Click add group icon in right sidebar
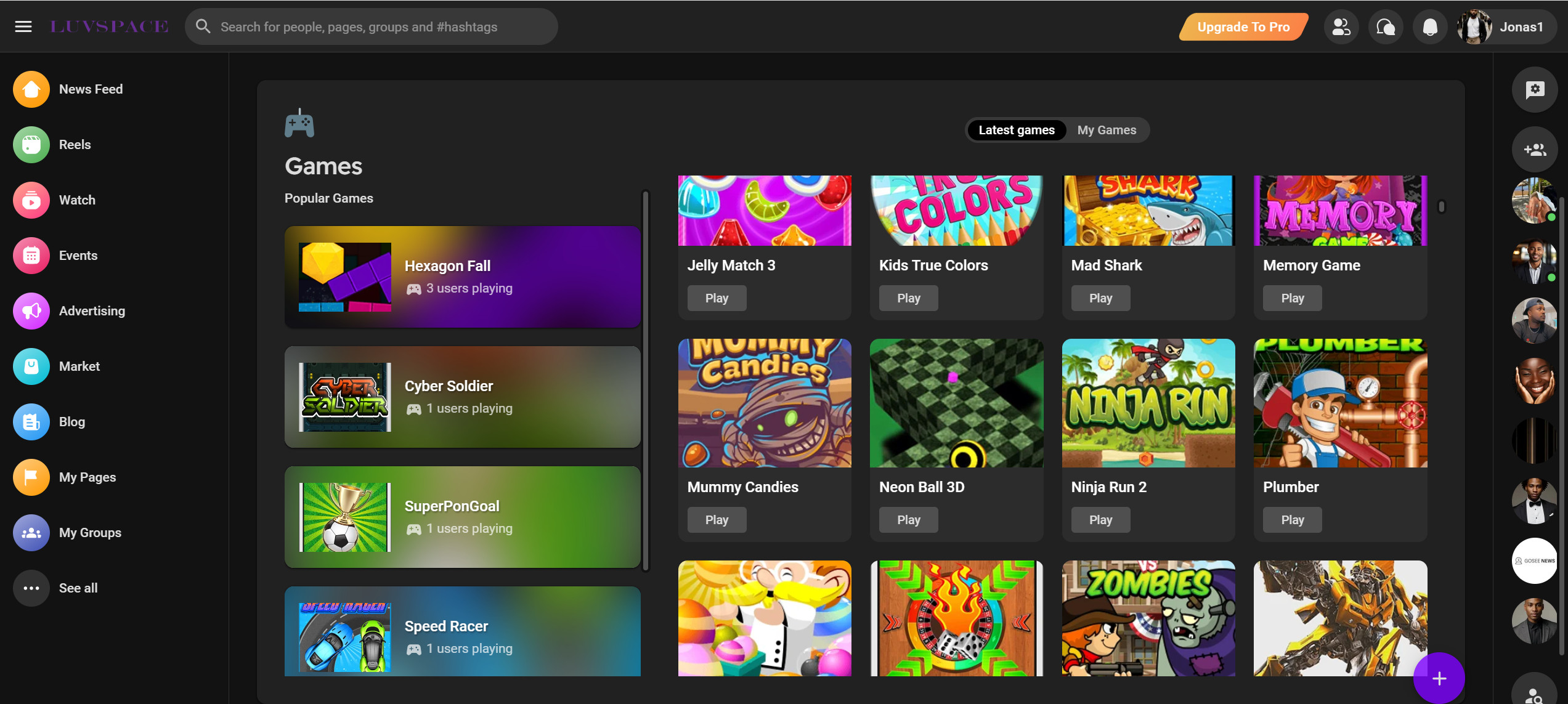The image size is (1568, 704). tap(1535, 150)
